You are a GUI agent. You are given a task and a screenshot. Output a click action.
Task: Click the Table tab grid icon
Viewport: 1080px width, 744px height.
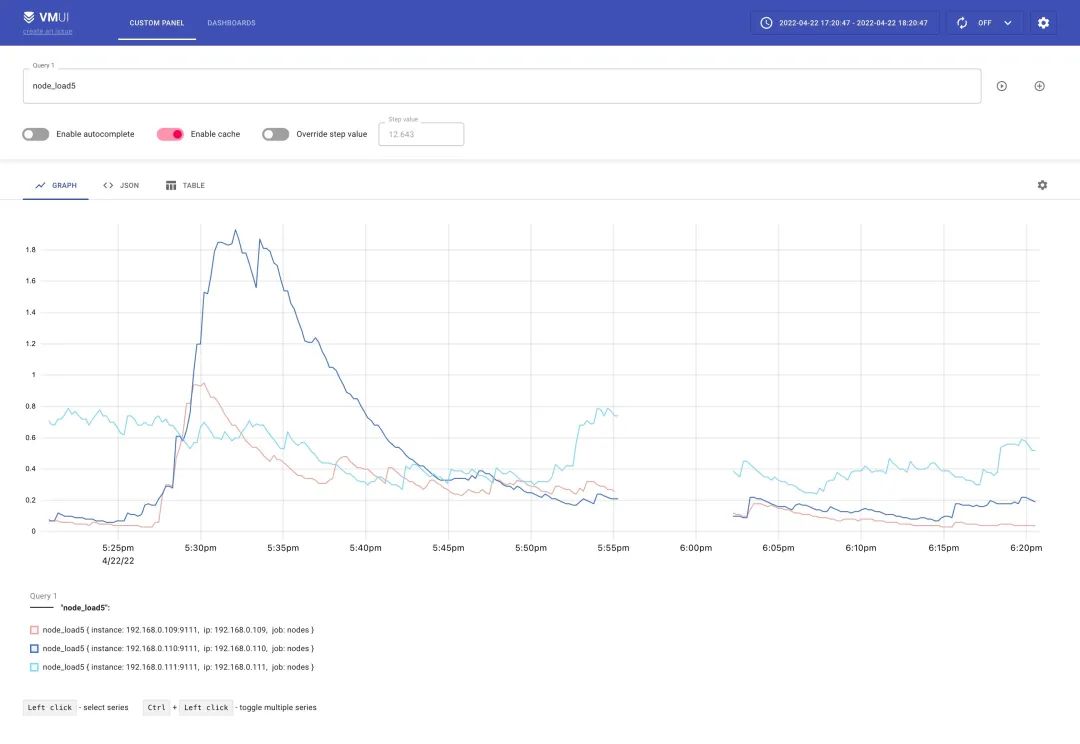pos(171,185)
